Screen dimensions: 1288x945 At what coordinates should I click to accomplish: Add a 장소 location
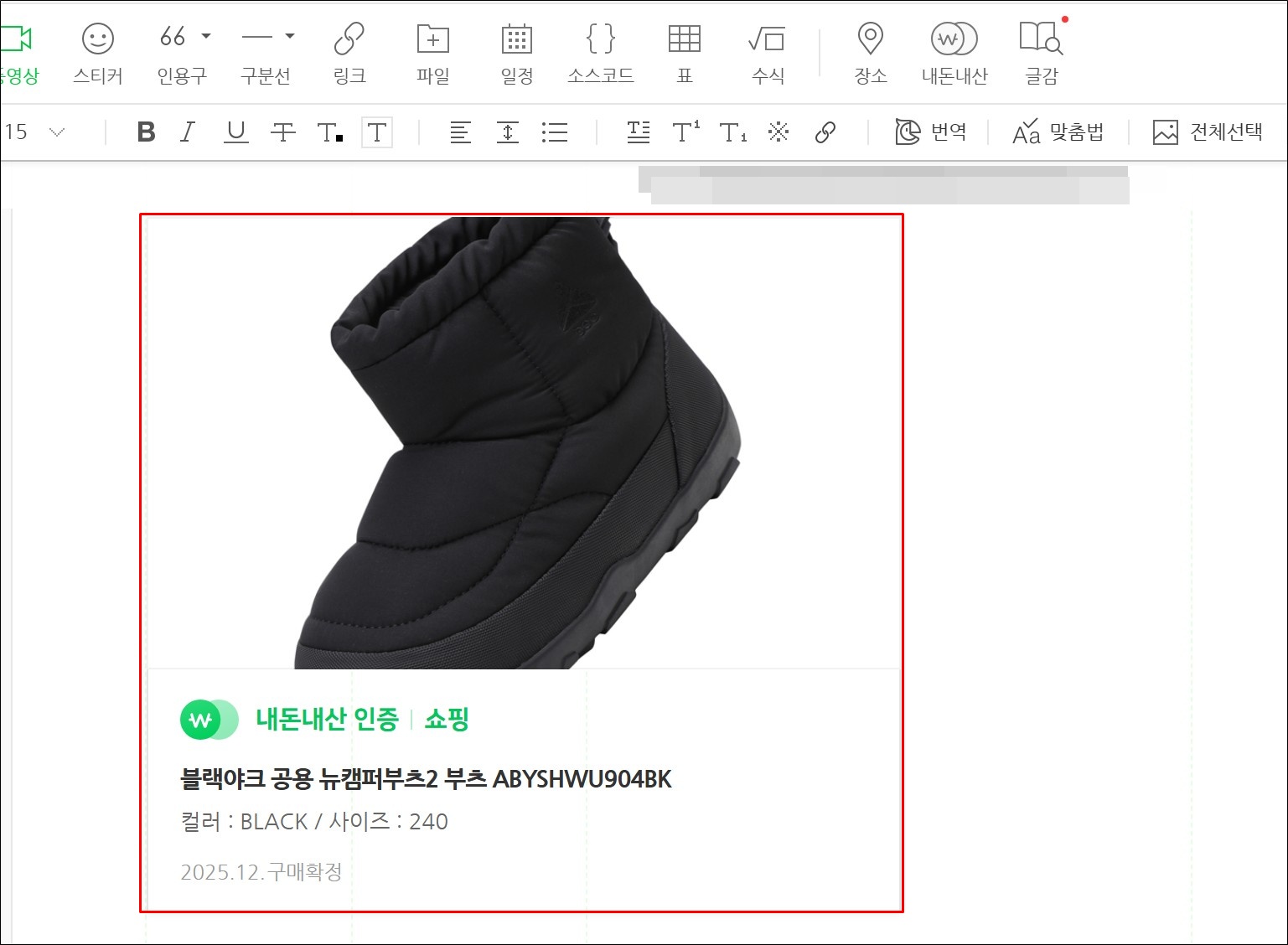pyautogui.click(x=871, y=54)
